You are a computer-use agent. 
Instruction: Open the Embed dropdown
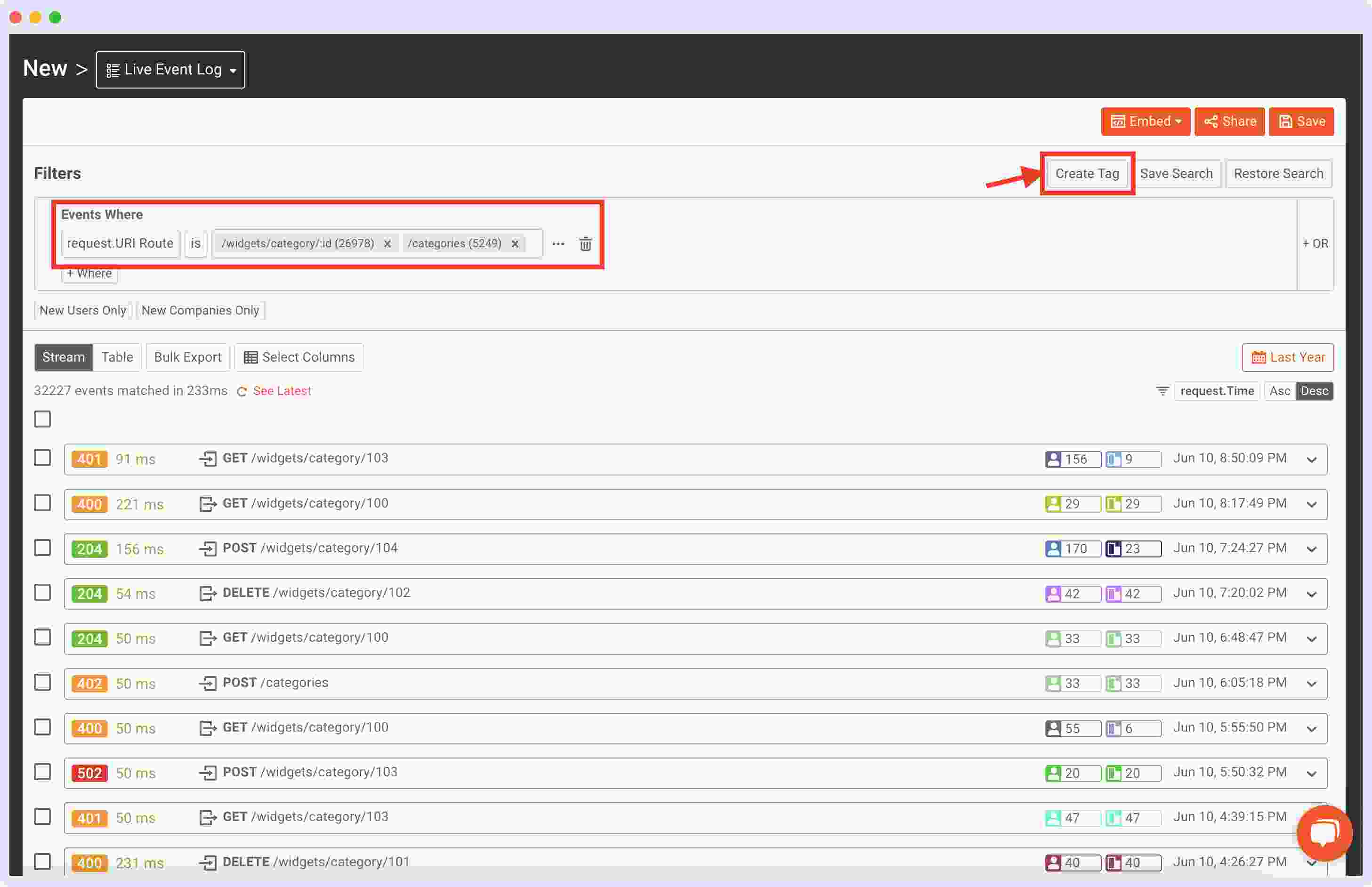pyautogui.click(x=1145, y=121)
